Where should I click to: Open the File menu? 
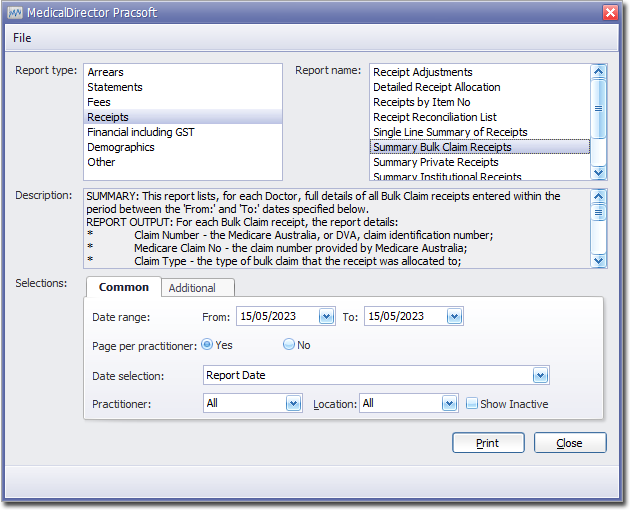(22, 38)
